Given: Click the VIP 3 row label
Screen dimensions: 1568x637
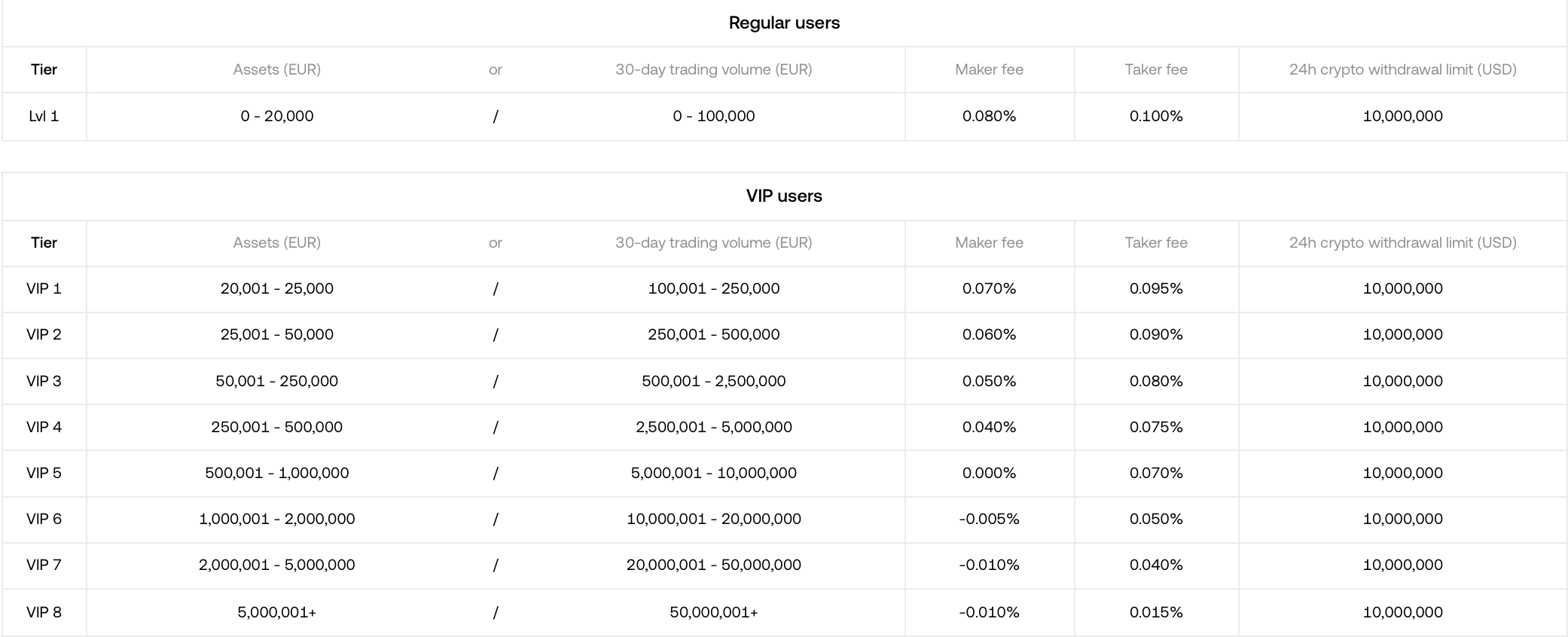Looking at the screenshot, I should (44, 381).
